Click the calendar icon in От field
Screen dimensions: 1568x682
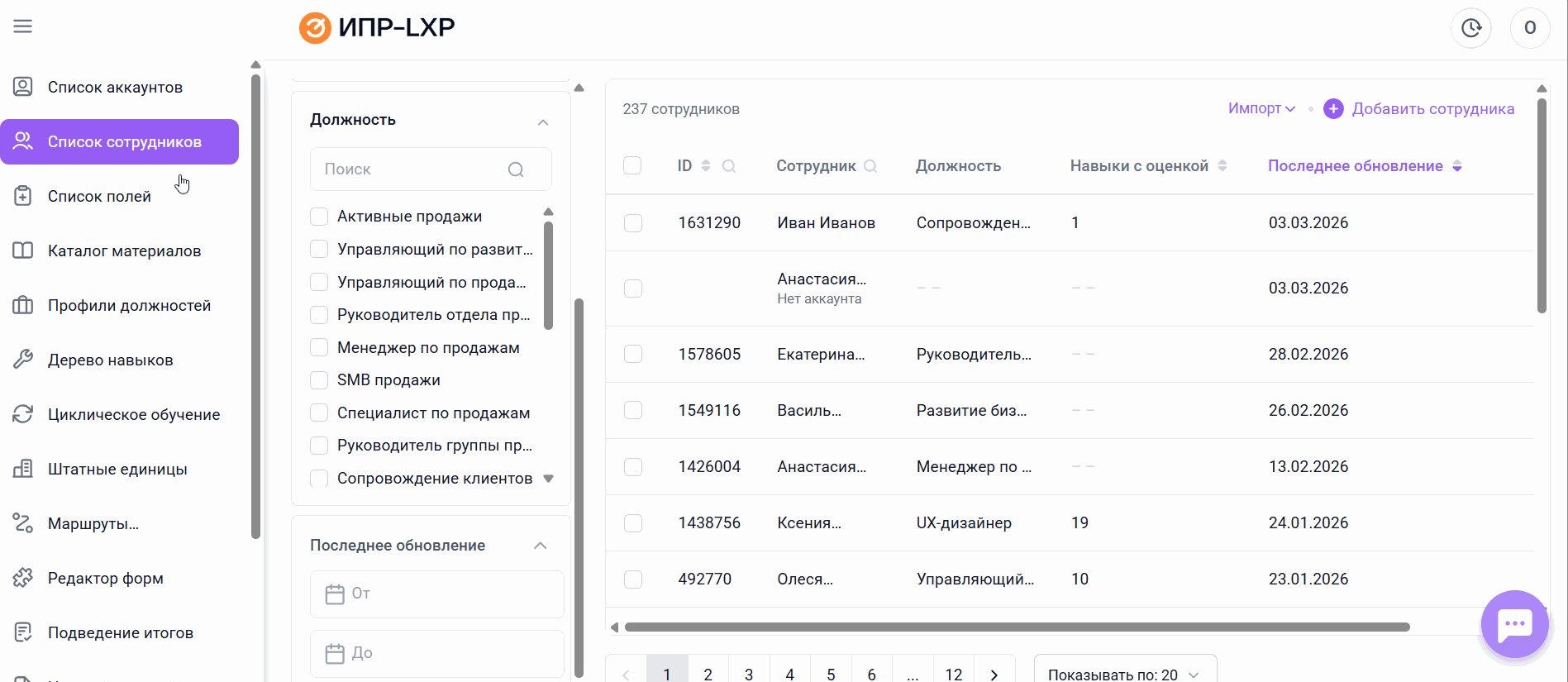tap(335, 594)
